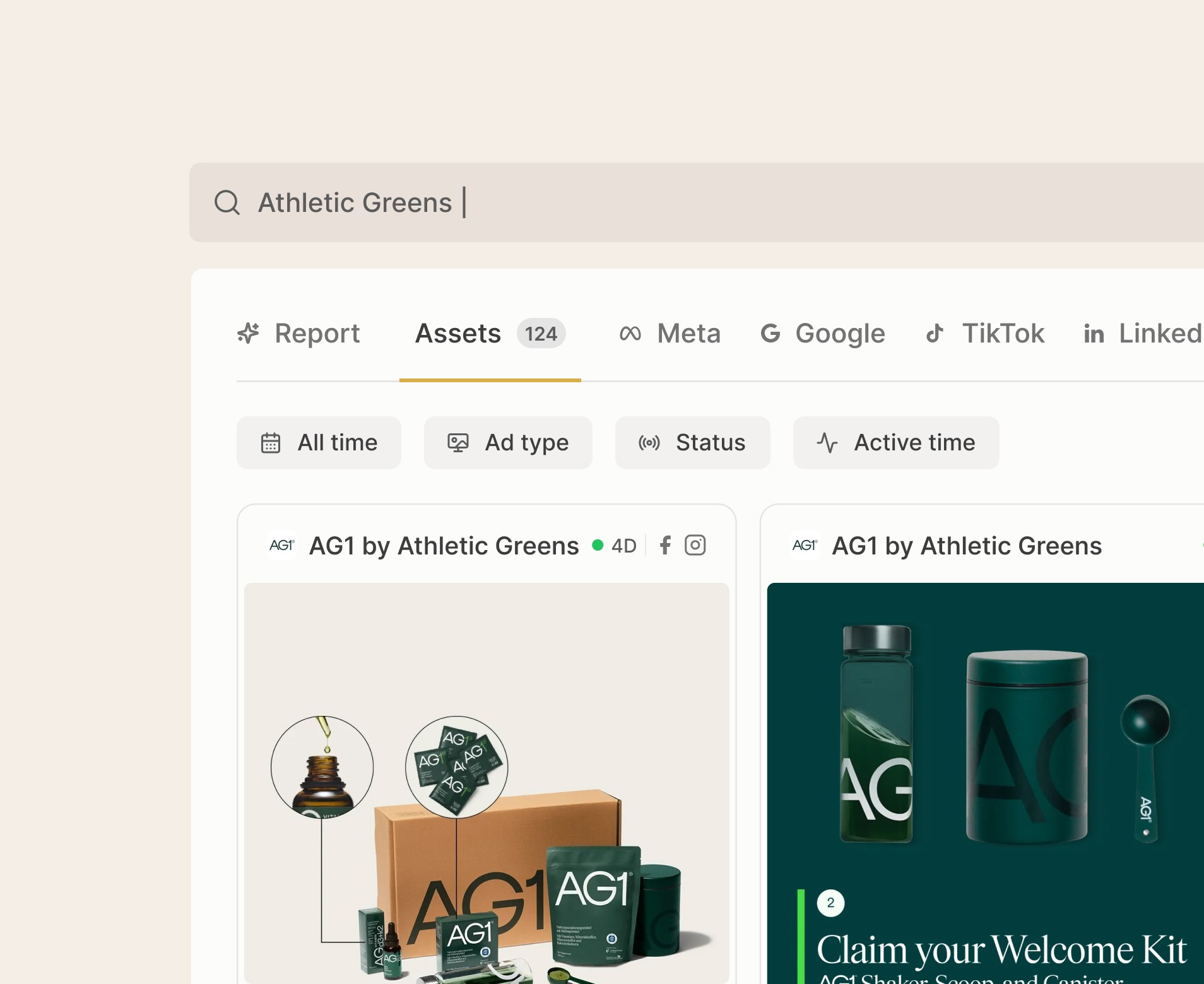
Task: Click the calendar icon in All time
Action: click(x=271, y=443)
